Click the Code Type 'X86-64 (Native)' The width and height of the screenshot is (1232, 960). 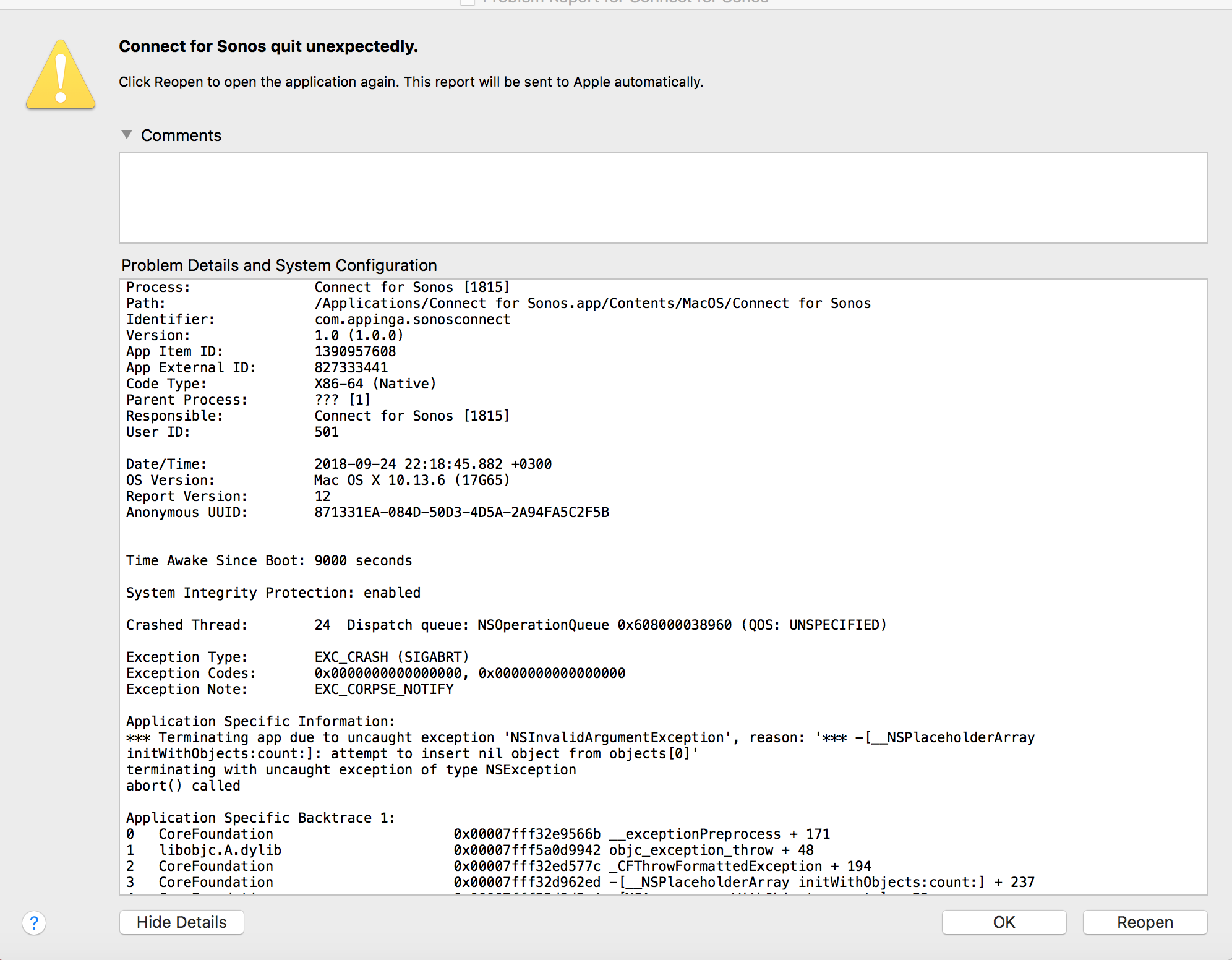pos(375,384)
